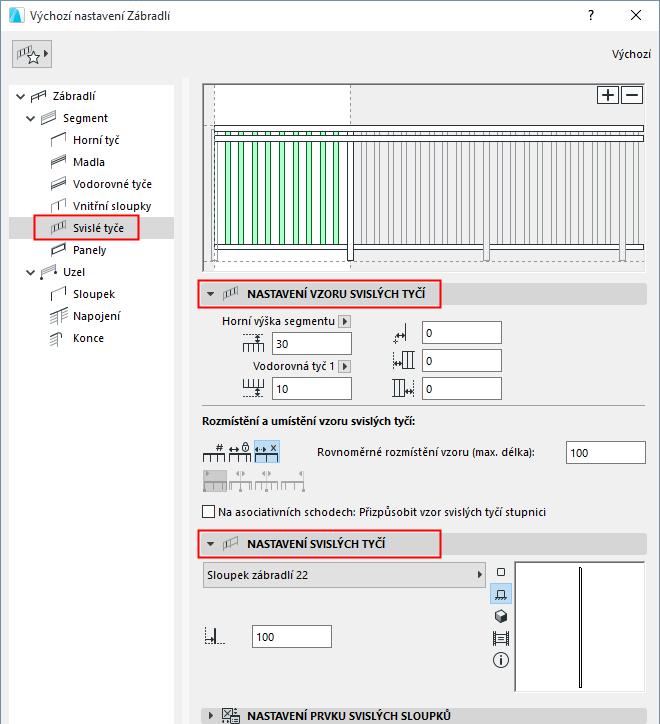
Task: Edit bottom offset field value 10
Action: 312,389
